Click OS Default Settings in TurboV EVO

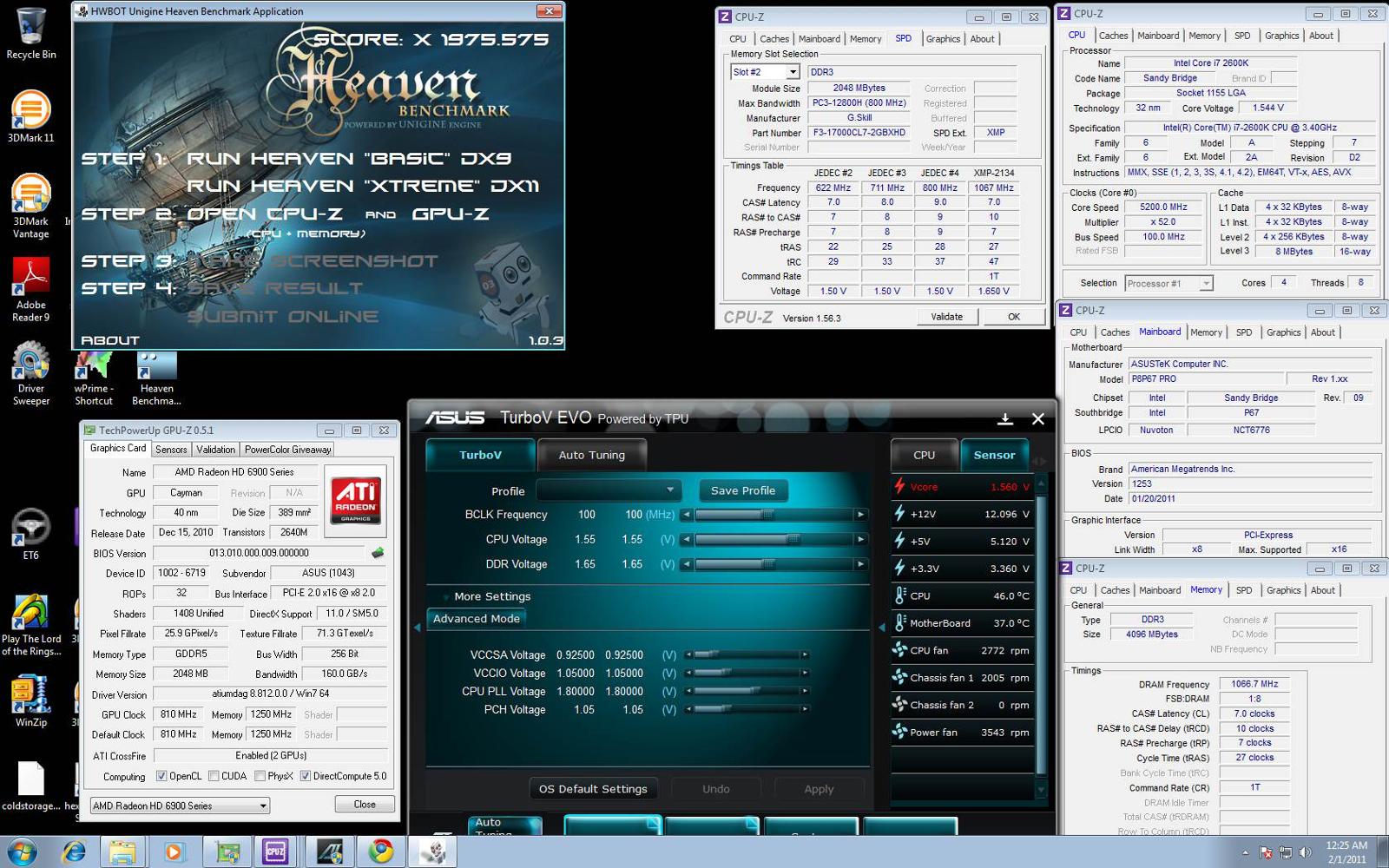593,789
